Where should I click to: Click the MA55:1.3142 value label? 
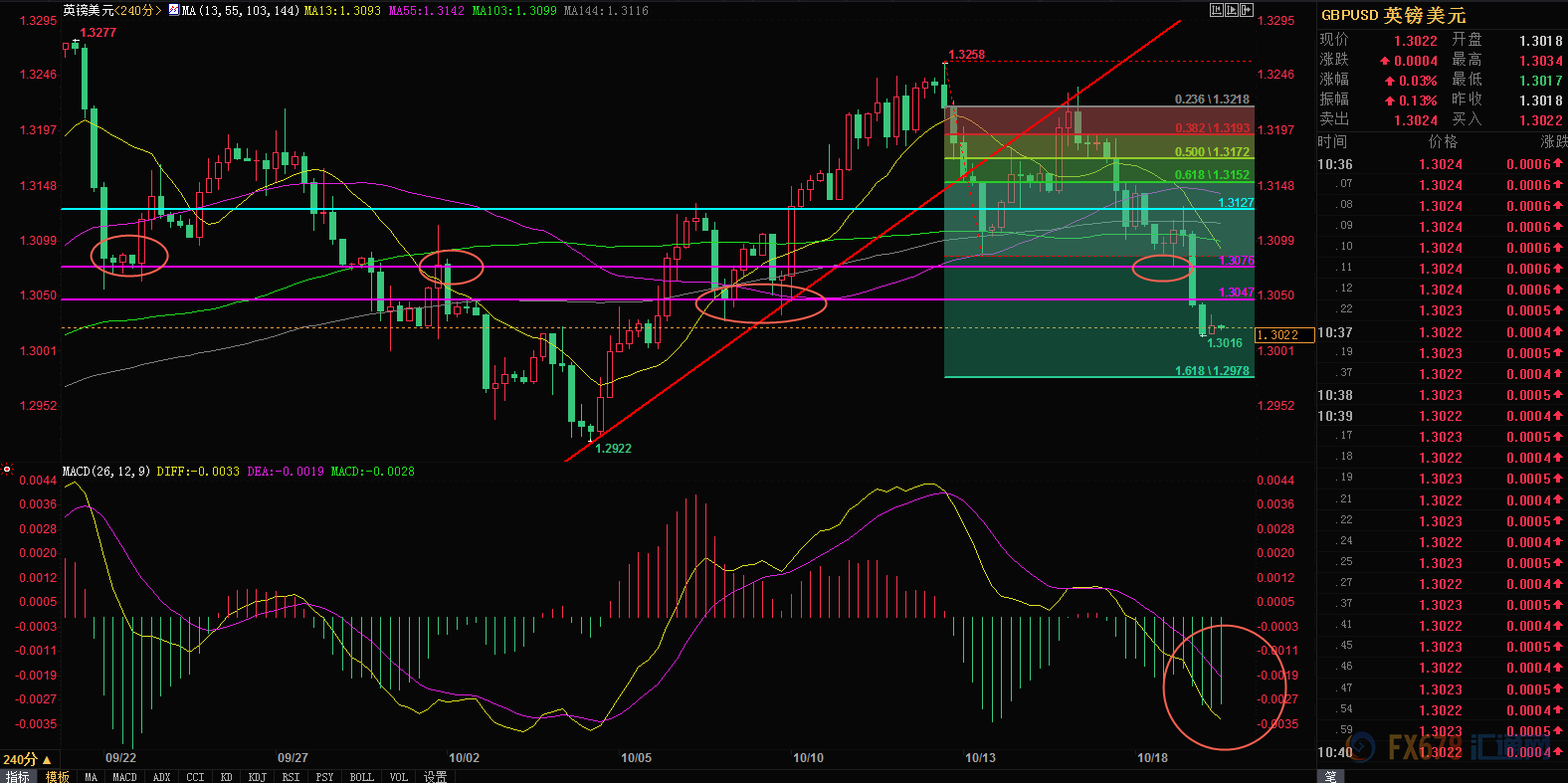[426, 11]
